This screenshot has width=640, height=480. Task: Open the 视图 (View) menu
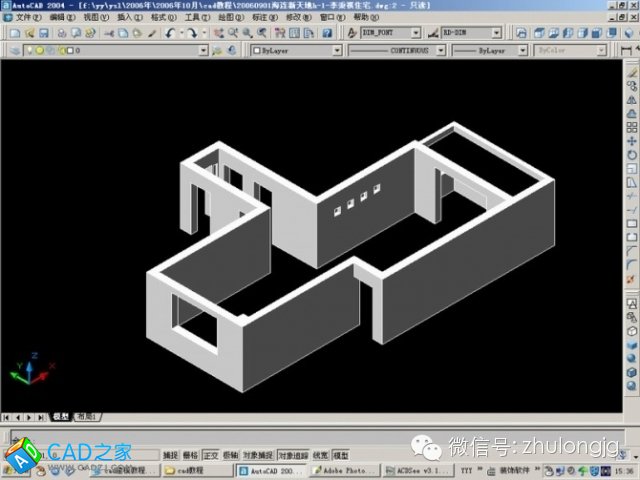[x=96, y=18]
